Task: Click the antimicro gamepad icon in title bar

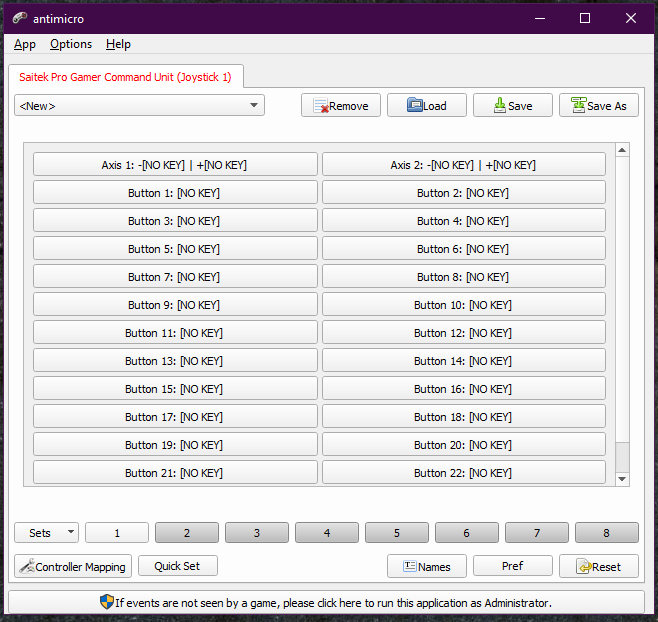Action: pos(20,18)
